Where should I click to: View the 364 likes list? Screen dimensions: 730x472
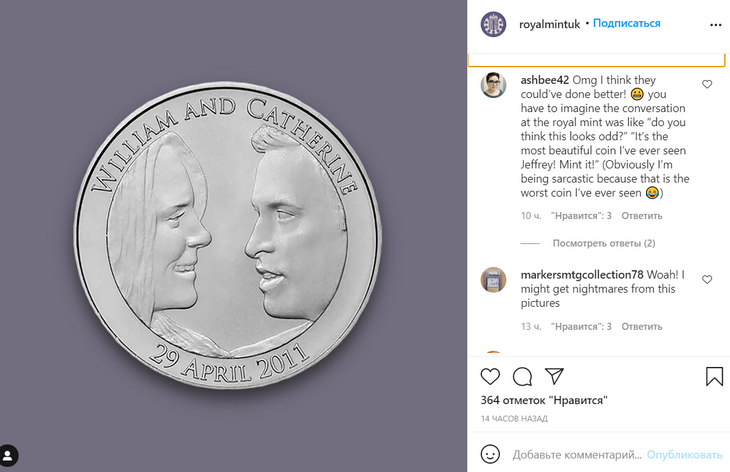(x=544, y=400)
